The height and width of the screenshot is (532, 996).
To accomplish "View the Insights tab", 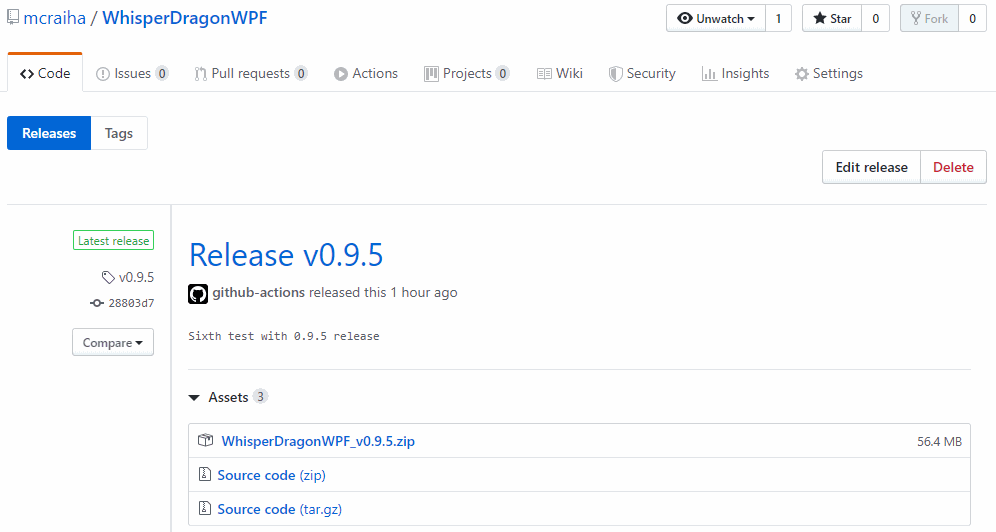I will 736,73.
